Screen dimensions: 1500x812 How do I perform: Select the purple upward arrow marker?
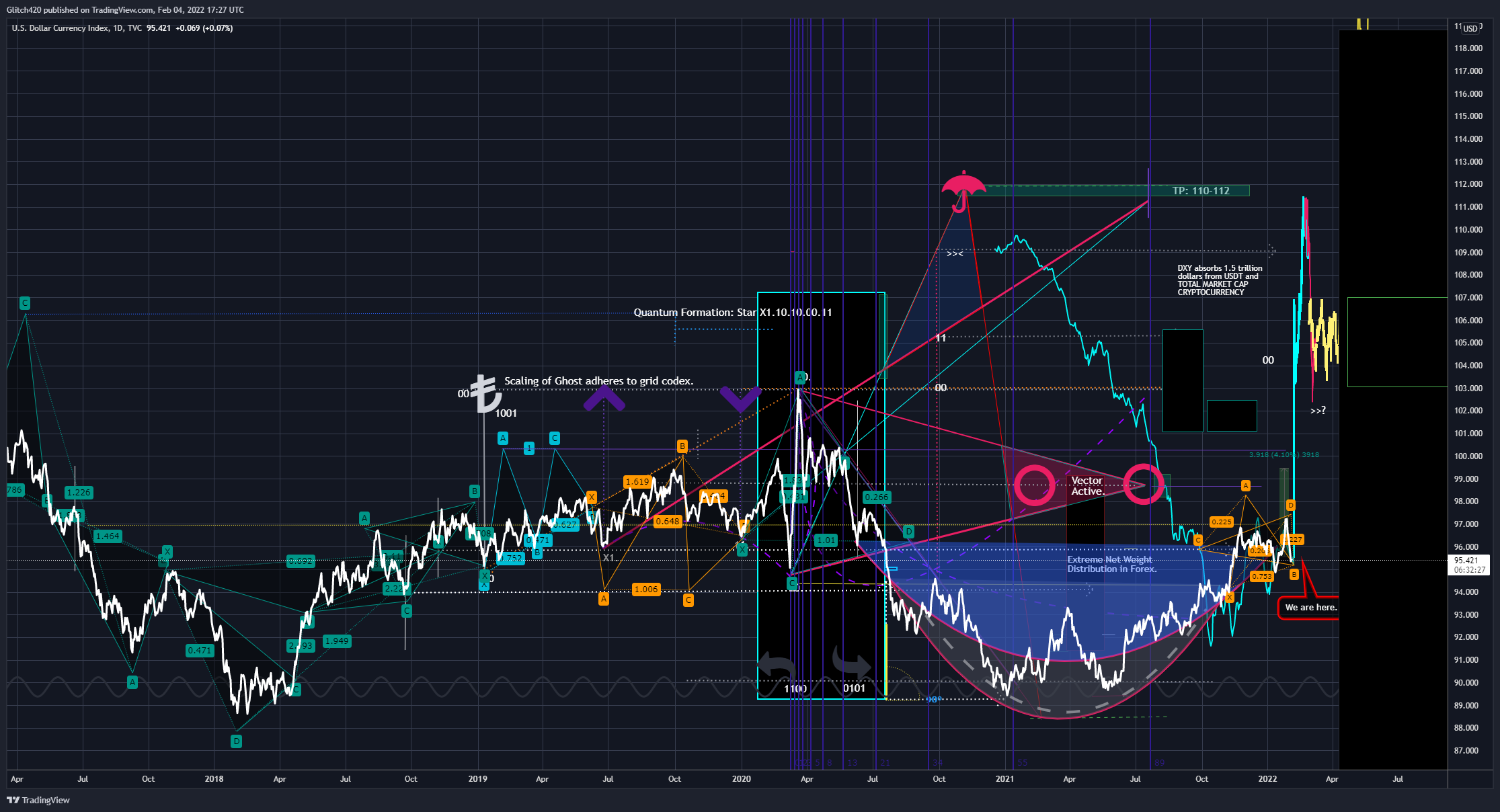coord(604,397)
